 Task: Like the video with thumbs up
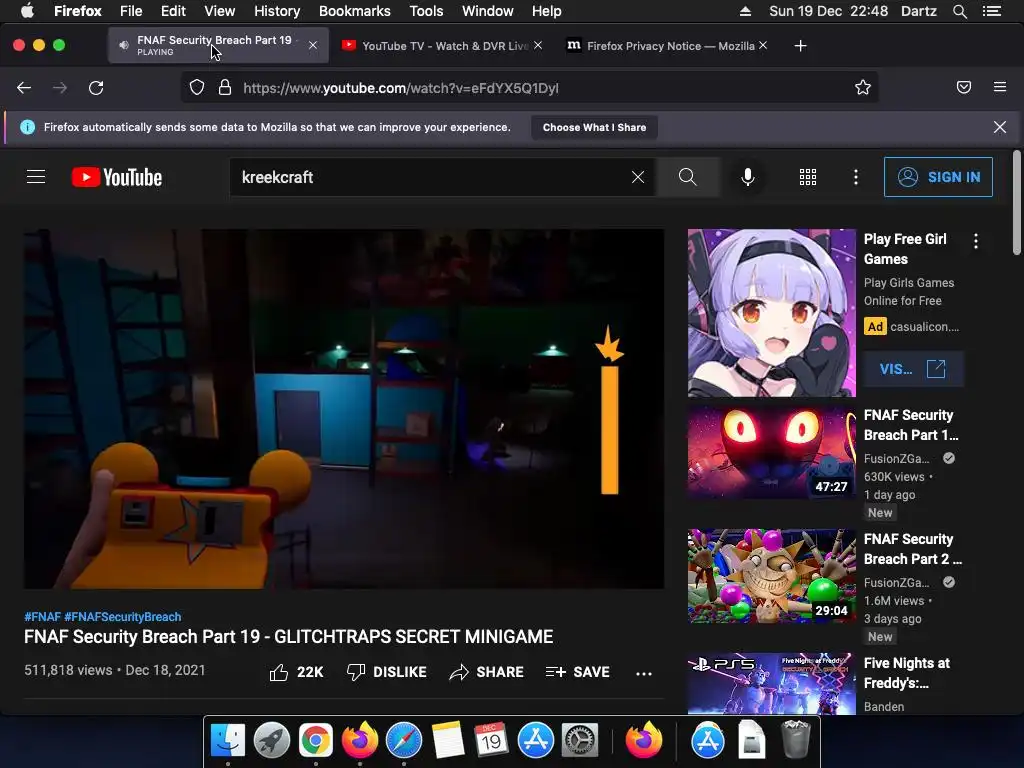(x=296, y=672)
